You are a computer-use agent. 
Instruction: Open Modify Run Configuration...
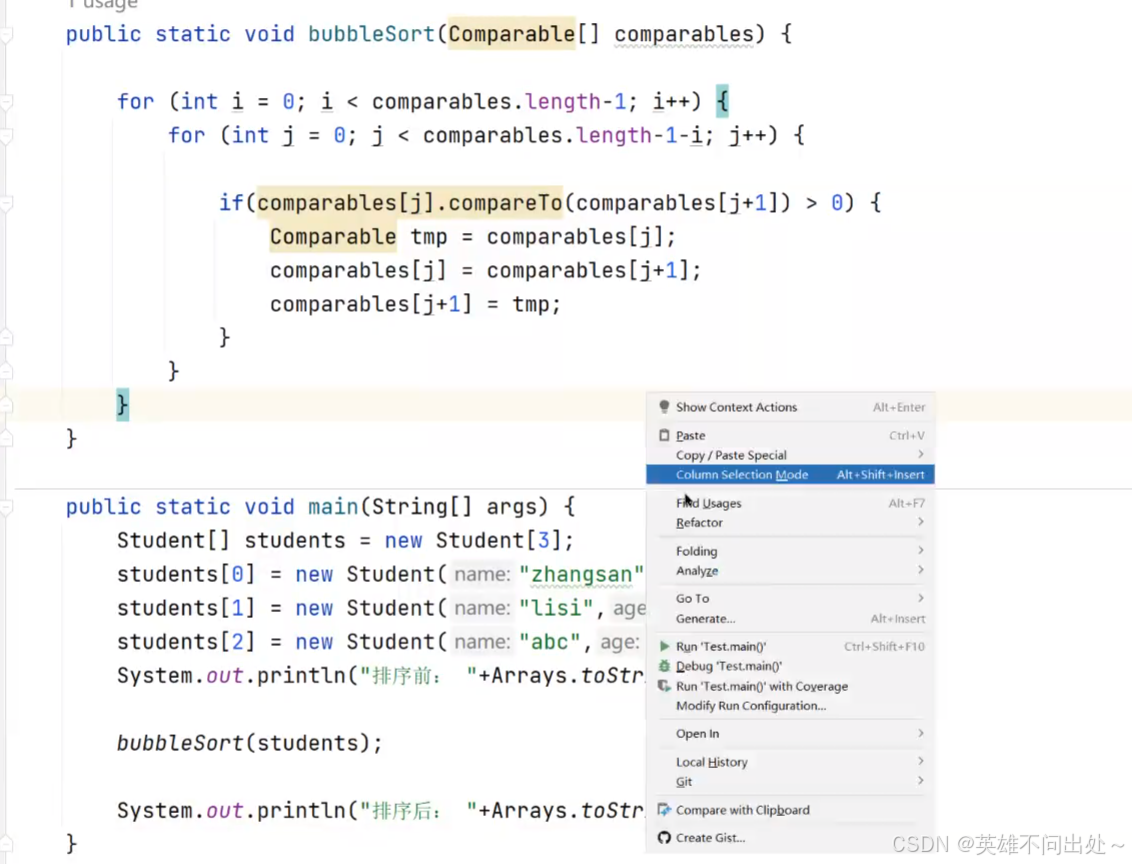(791, 706)
